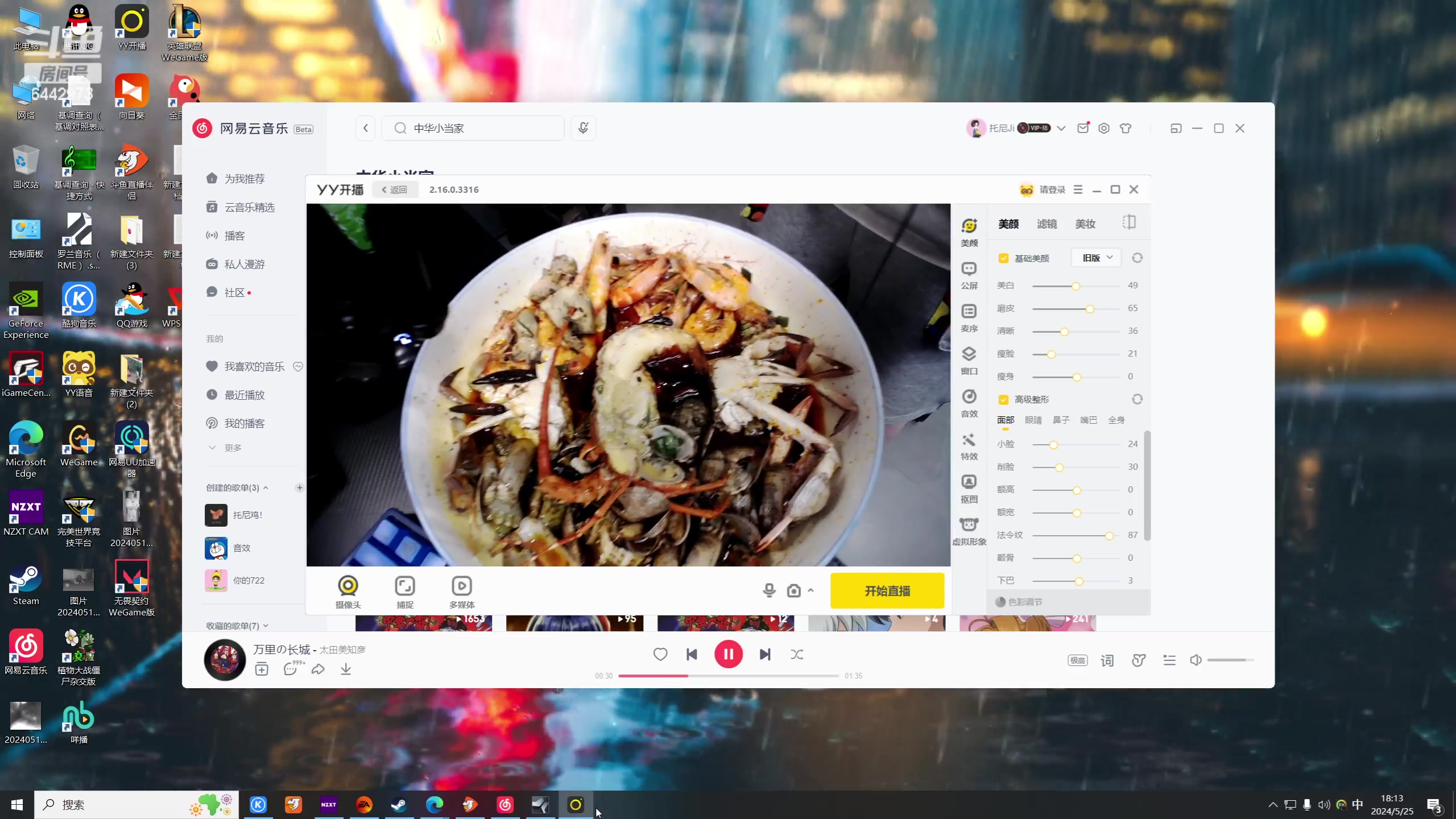The height and width of the screenshot is (819, 1456).
Task: Reset the 高级整形 settings
Action: (x=1137, y=399)
